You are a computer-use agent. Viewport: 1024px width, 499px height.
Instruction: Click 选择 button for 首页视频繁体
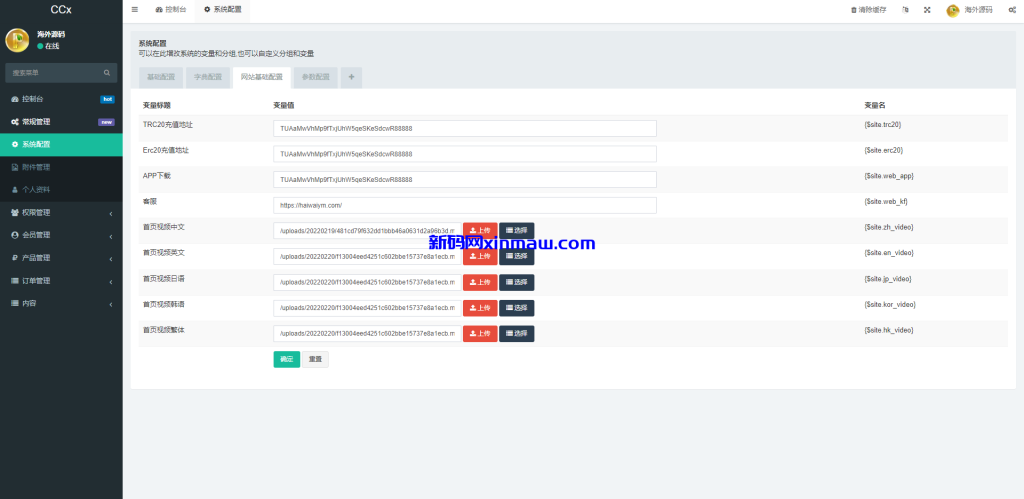pos(516,334)
